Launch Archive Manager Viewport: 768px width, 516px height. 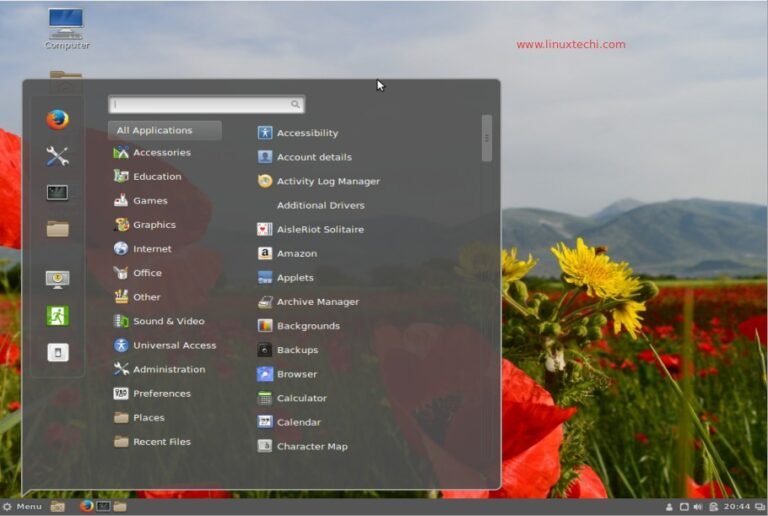coord(308,302)
